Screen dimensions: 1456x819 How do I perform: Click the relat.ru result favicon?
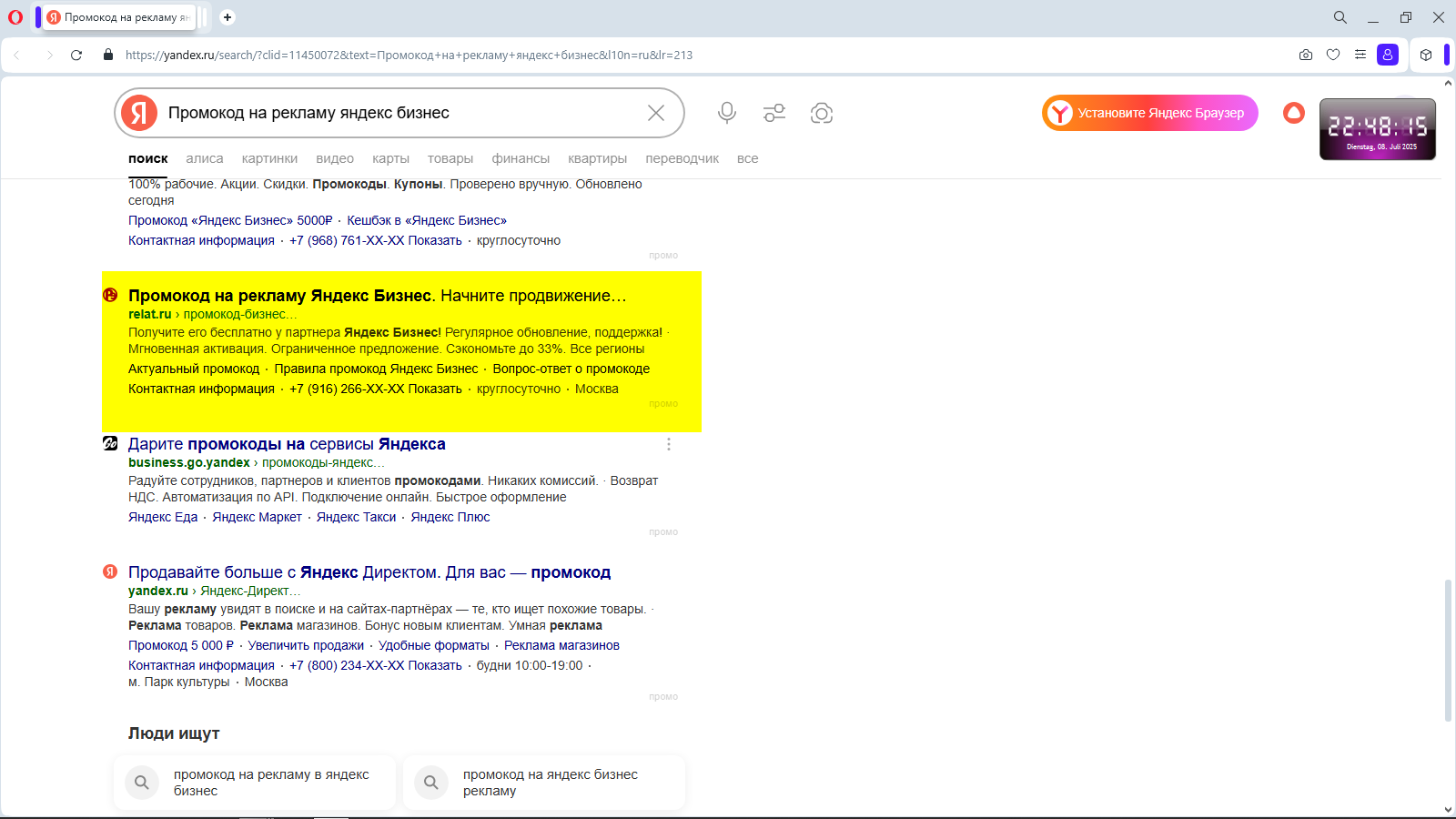110,295
